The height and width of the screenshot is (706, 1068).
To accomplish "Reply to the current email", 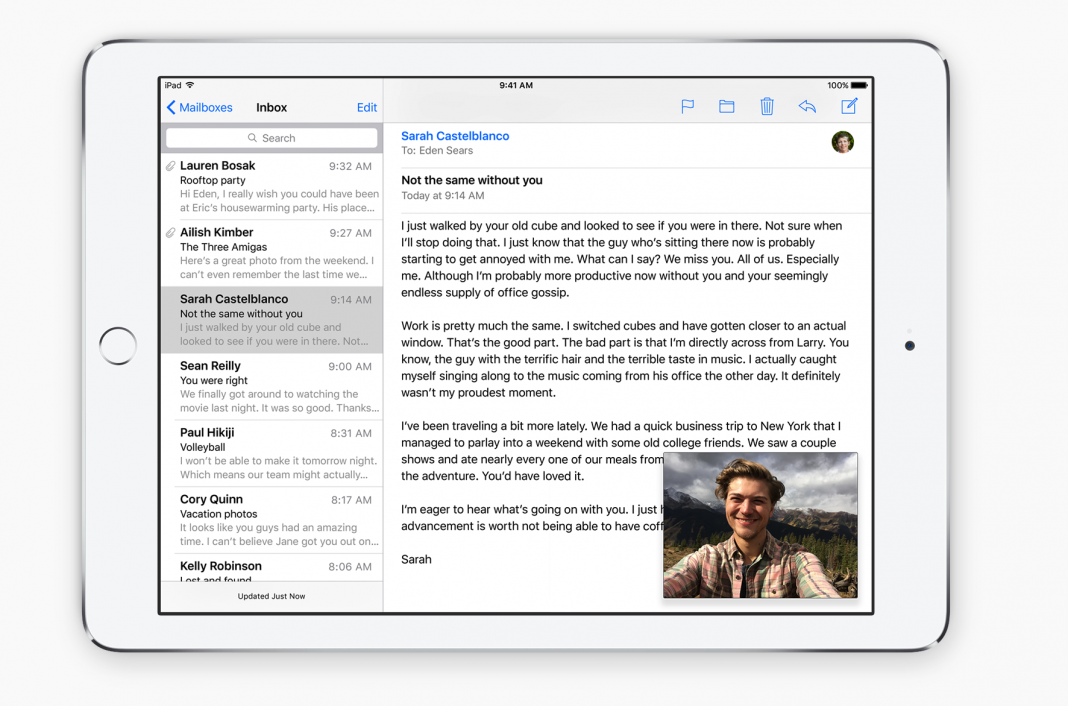I will coord(807,106).
